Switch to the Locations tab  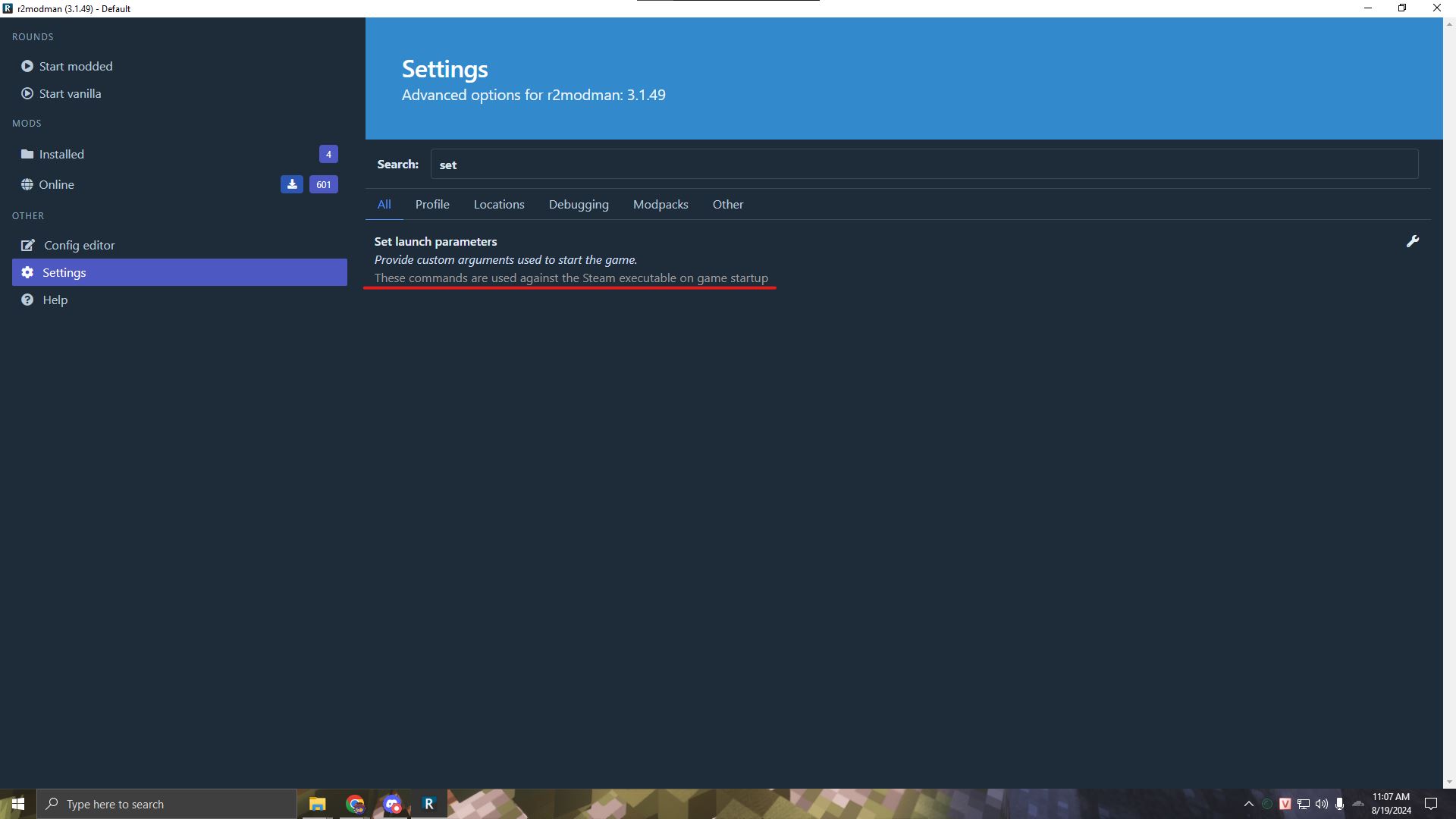pyautogui.click(x=499, y=204)
